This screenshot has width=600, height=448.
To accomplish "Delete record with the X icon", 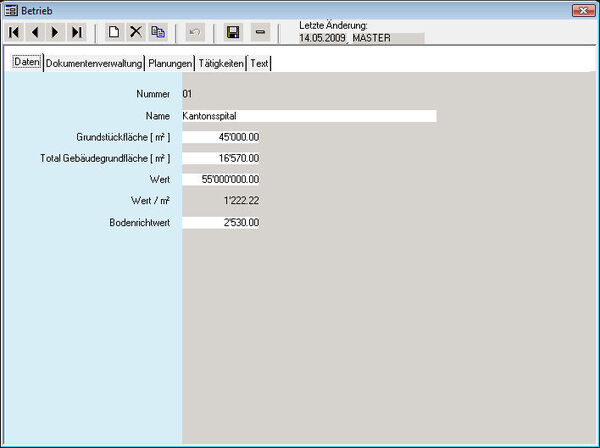I will tap(136, 32).
